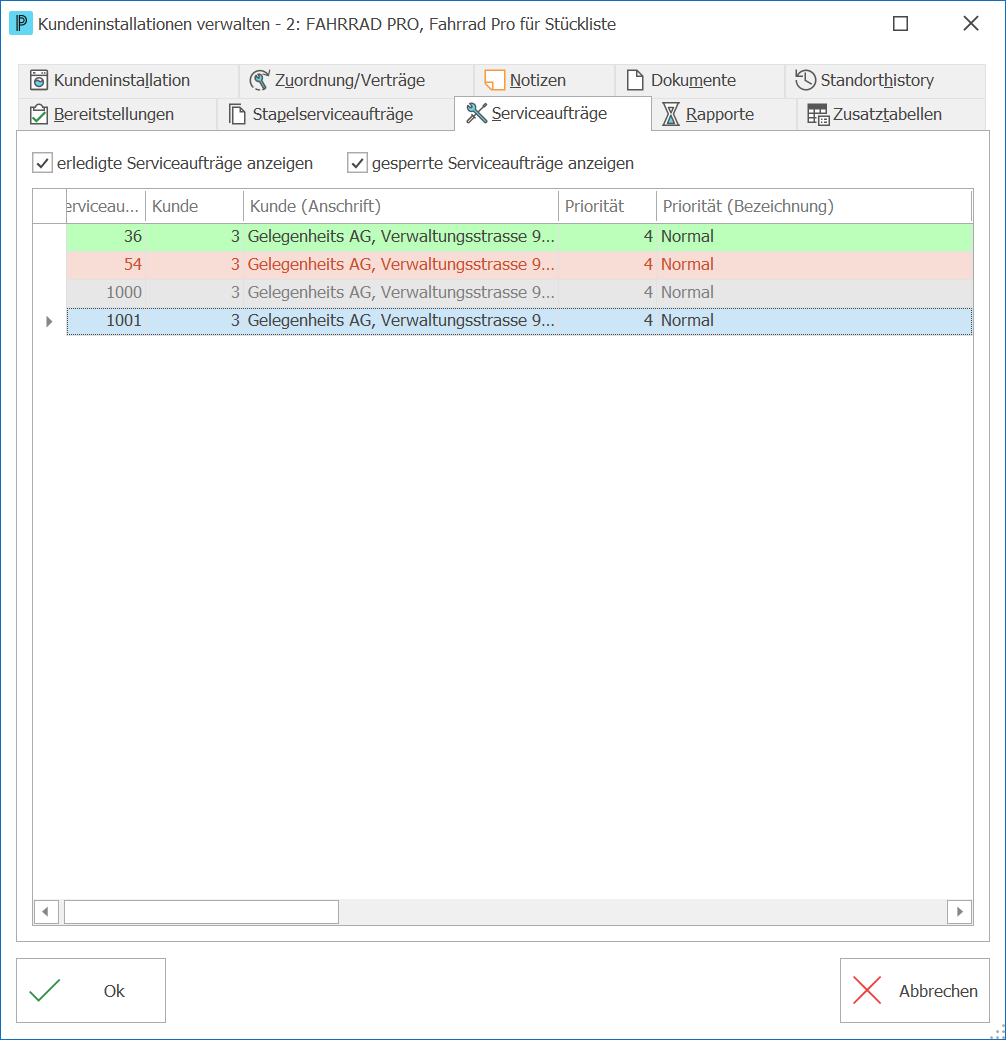Confirm with the Ok button

(91, 990)
